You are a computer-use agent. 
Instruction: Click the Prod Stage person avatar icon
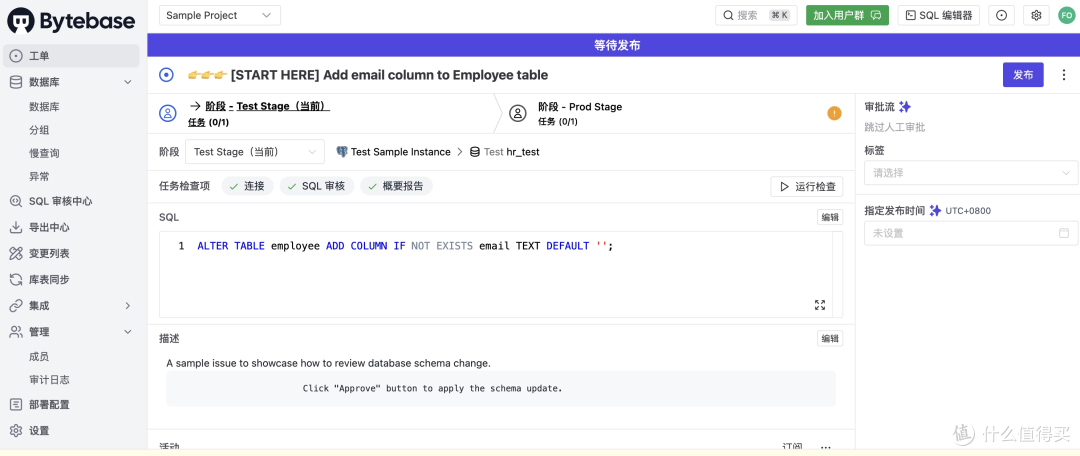tap(518, 114)
